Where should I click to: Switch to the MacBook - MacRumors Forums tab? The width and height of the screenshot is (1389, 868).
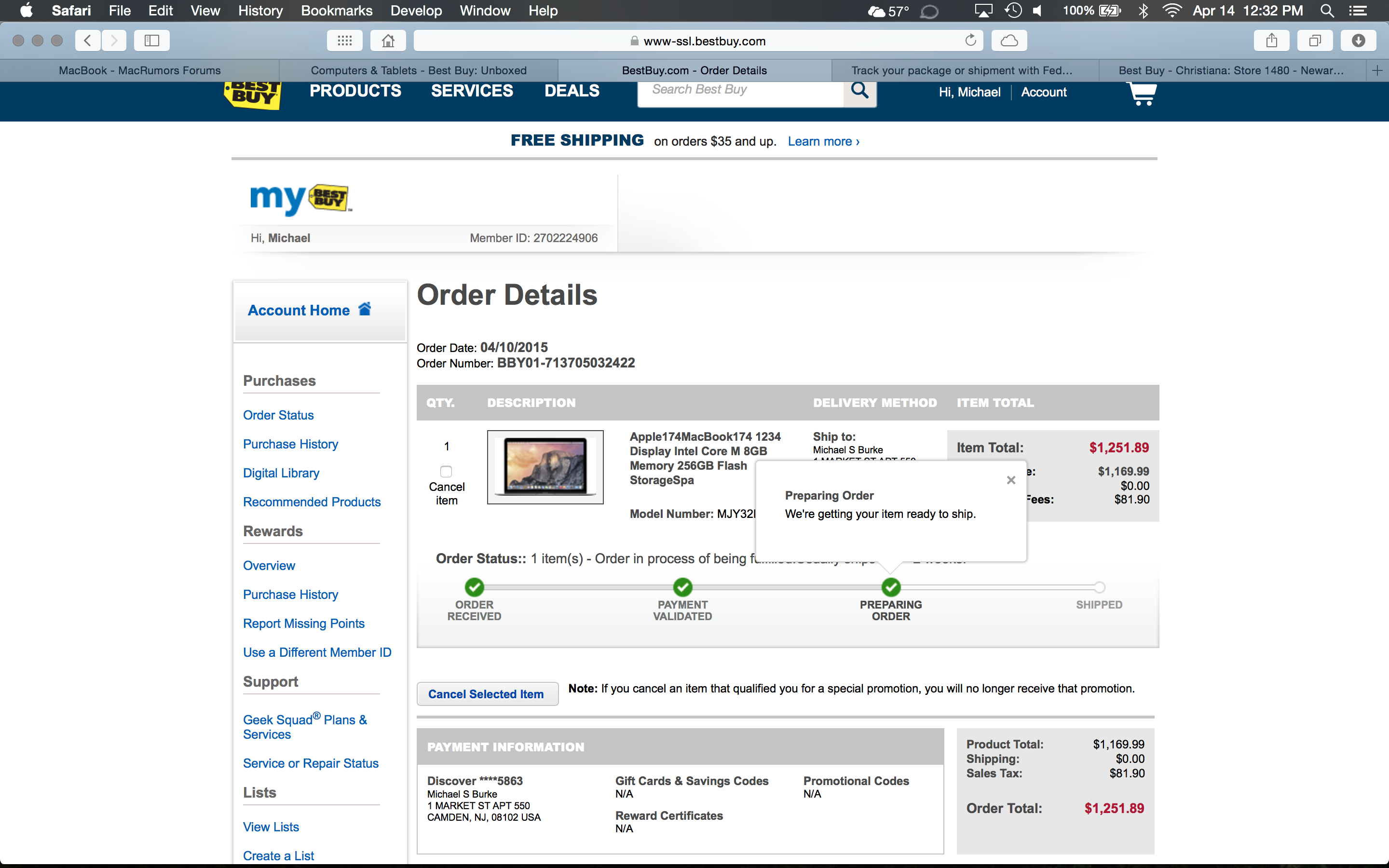click(x=139, y=70)
